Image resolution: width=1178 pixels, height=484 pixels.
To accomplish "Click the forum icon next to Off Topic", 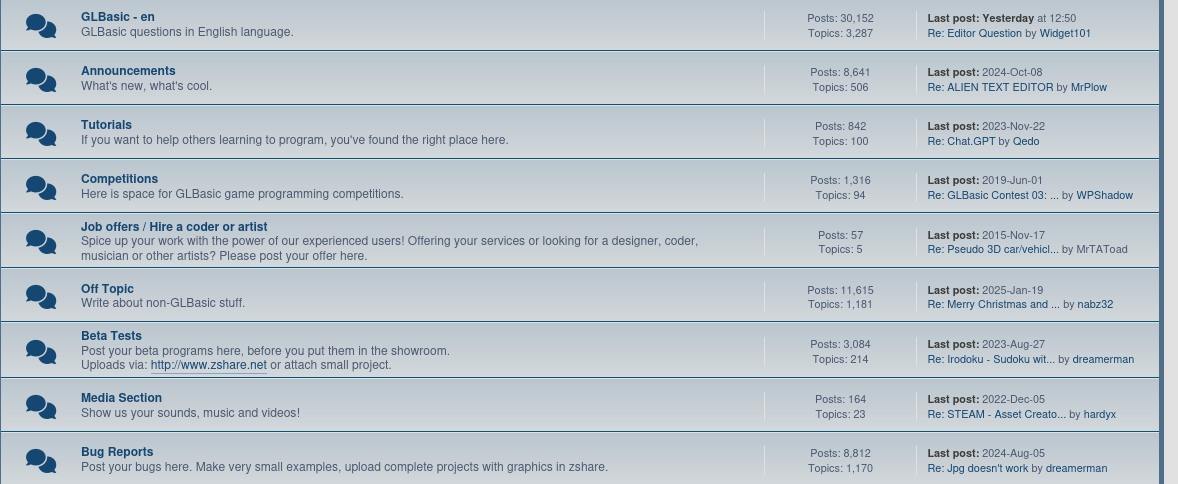I will (41, 296).
